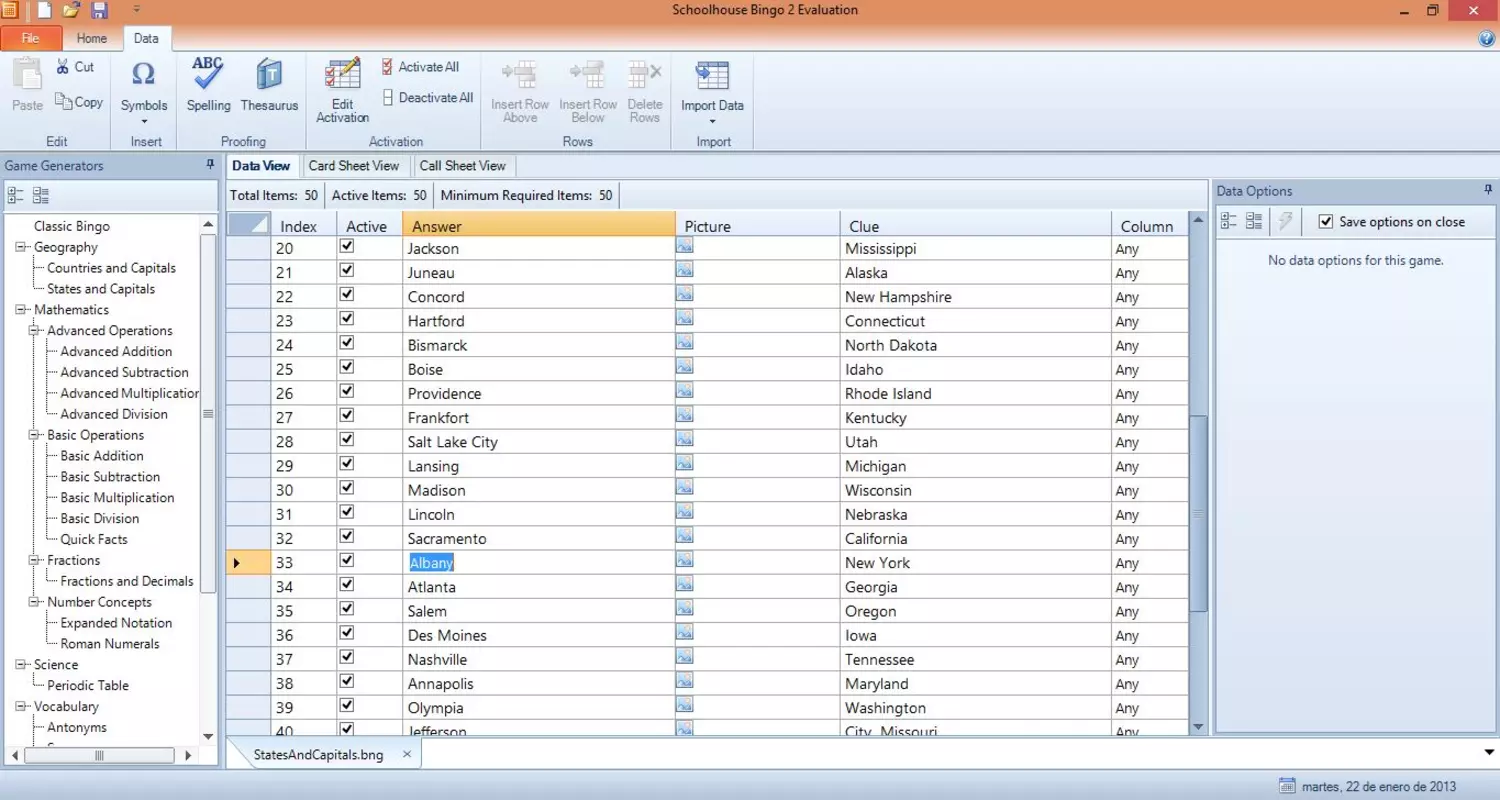Select Countries and Capitals generator

(111, 268)
